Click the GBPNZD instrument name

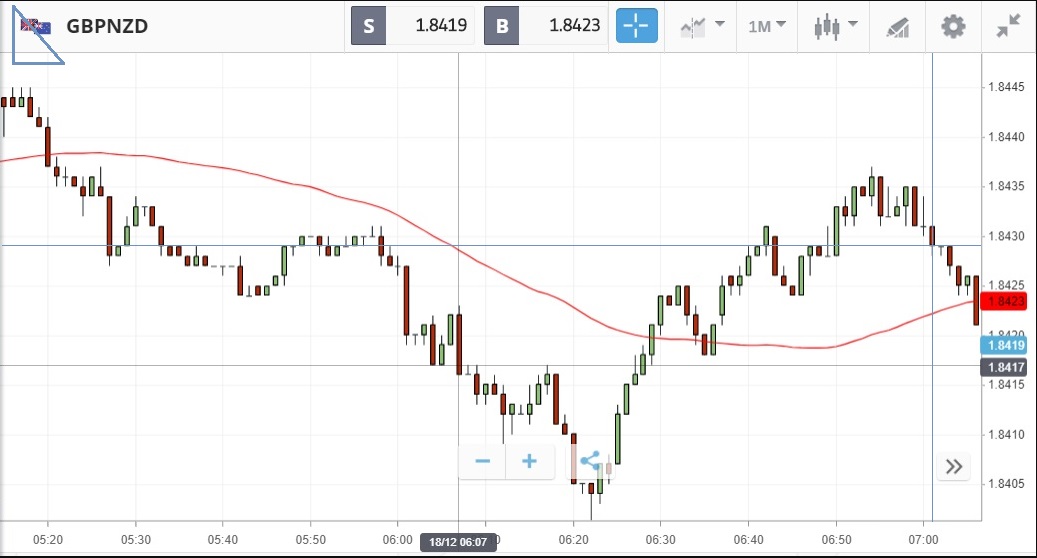[107, 27]
